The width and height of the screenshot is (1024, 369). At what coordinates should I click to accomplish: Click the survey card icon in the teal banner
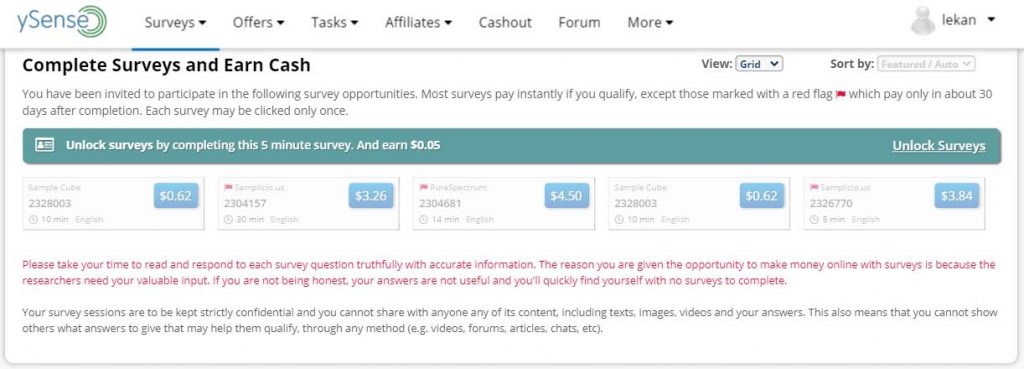point(44,145)
